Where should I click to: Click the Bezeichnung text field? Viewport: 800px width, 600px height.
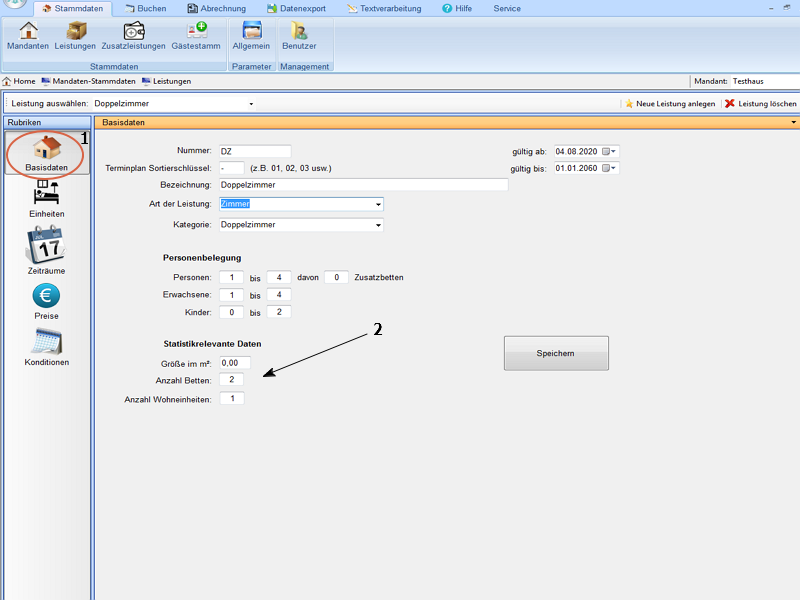coord(362,185)
